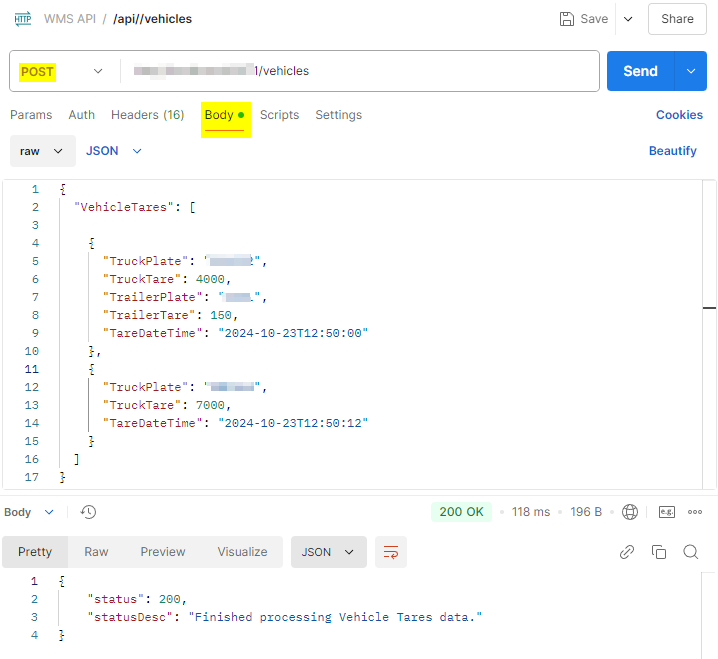Click the TrailerTare value 150
The image size is (718, 659).
click(x=221, y=315)
